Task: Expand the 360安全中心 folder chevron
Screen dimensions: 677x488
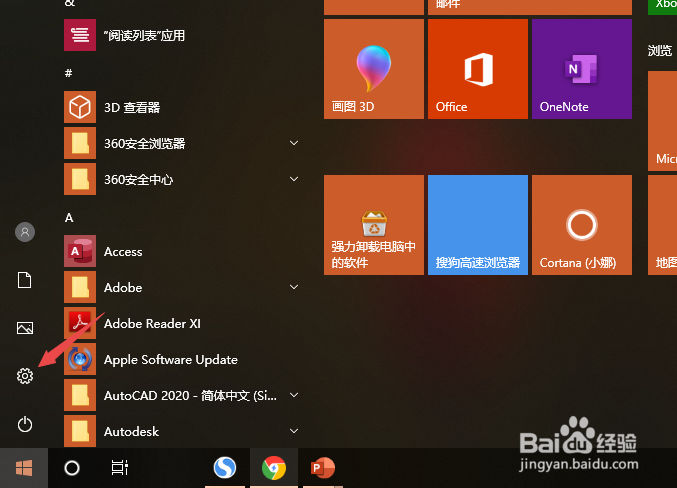Action: (x=294, y=179)
